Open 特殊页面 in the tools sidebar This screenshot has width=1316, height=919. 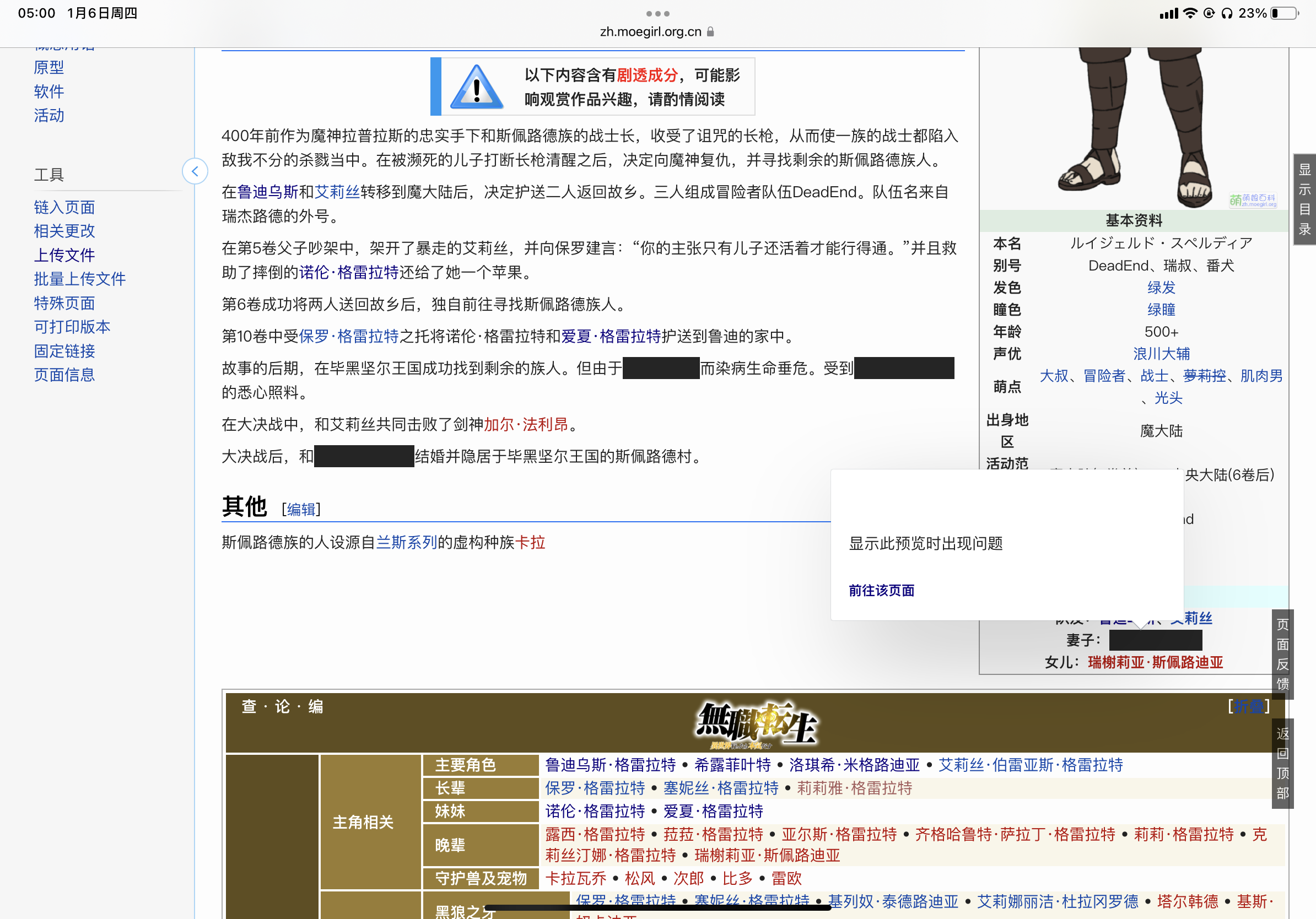point(64,303)
